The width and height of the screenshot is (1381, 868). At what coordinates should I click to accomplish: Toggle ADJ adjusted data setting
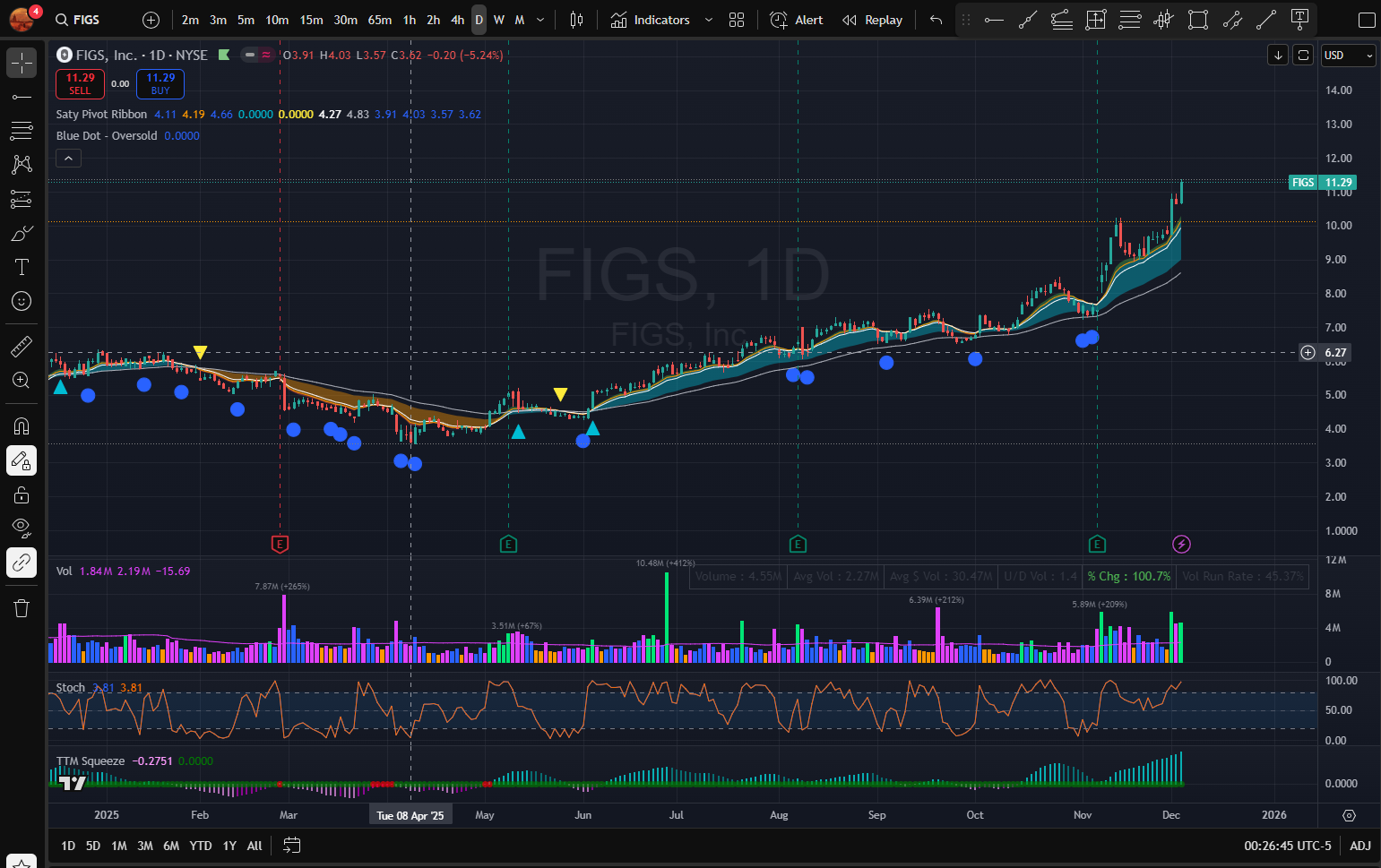[1360, 846]
